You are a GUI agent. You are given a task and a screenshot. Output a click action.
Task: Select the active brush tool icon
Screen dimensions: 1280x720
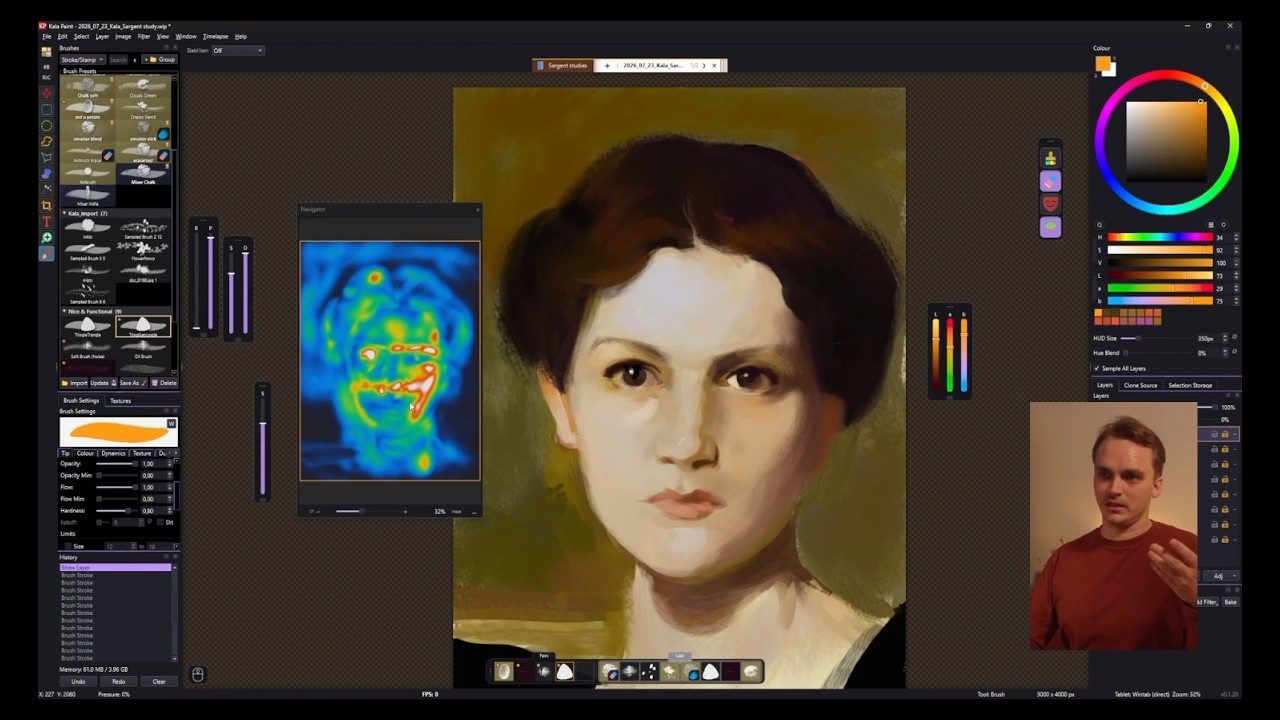[47, 254]
